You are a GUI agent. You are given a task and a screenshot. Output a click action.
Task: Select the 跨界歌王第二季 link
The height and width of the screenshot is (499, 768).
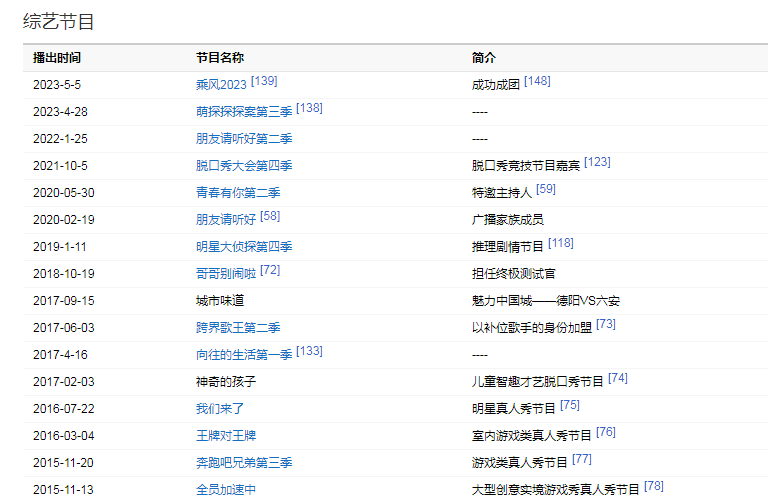pos(238,328)
